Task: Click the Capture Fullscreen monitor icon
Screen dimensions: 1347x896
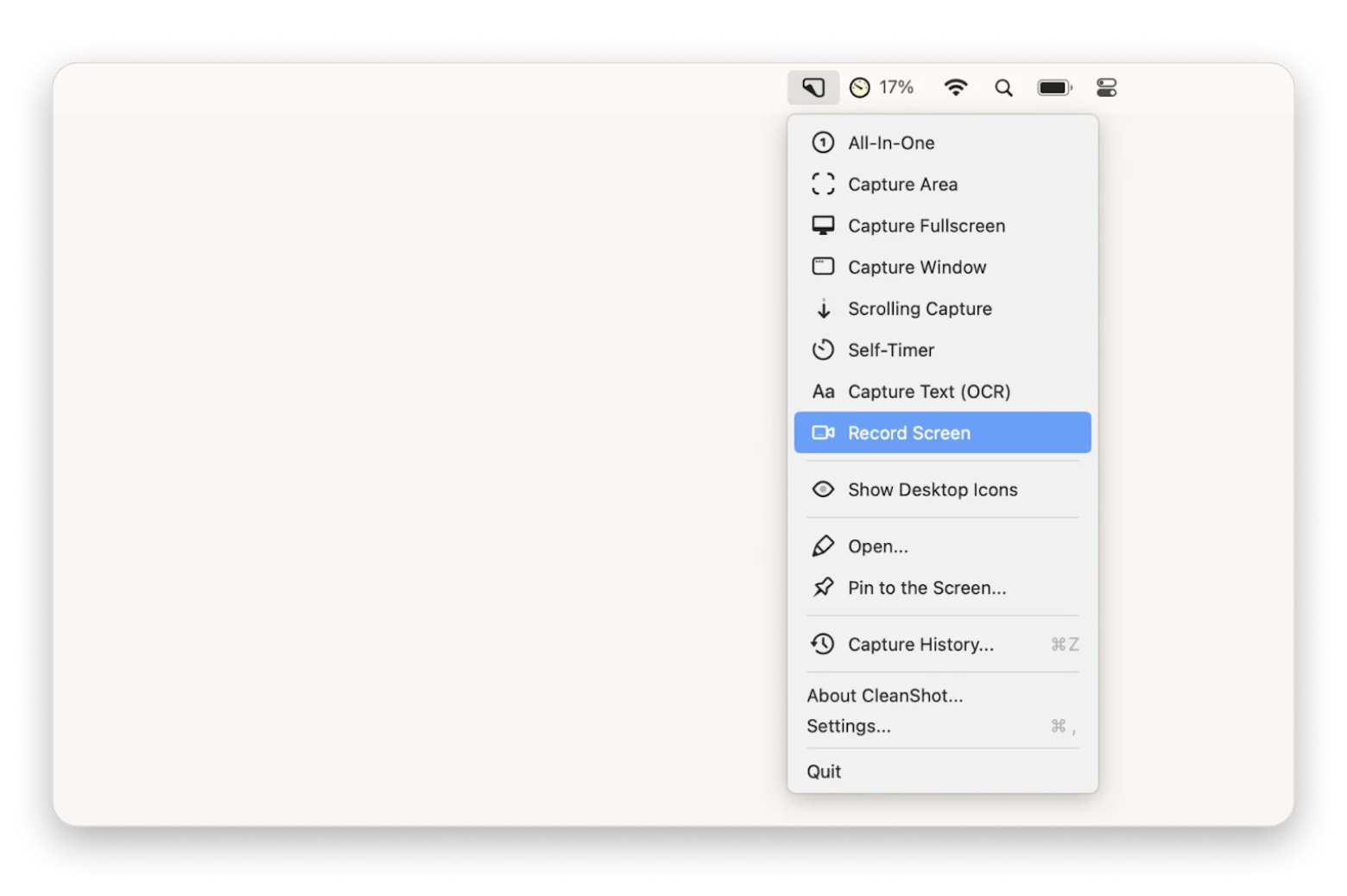Action: pos(823,225)
